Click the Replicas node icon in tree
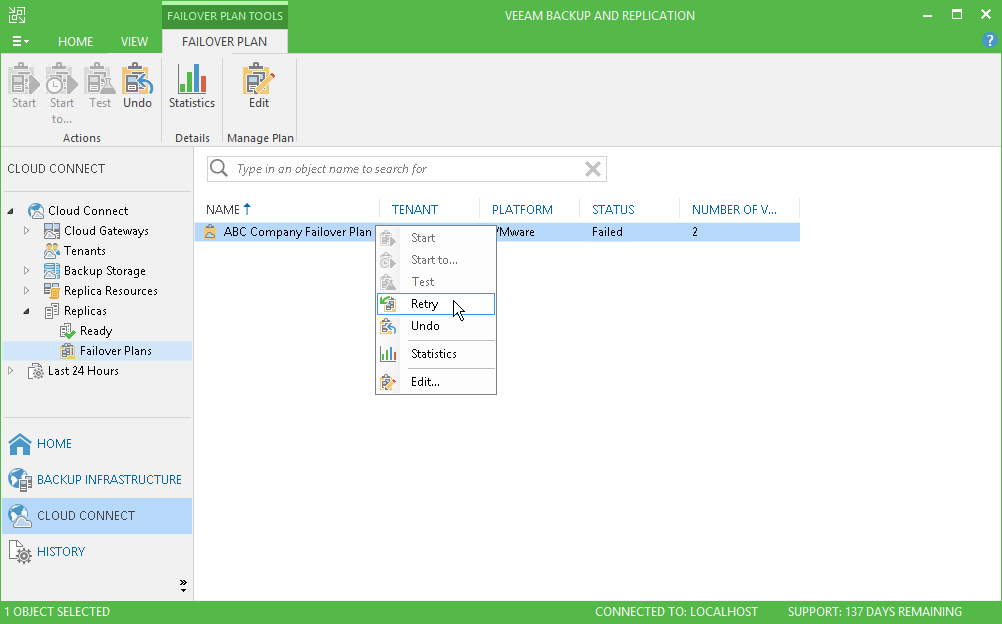This screenshot has height=624, width=1002. (x=52, y=311)
